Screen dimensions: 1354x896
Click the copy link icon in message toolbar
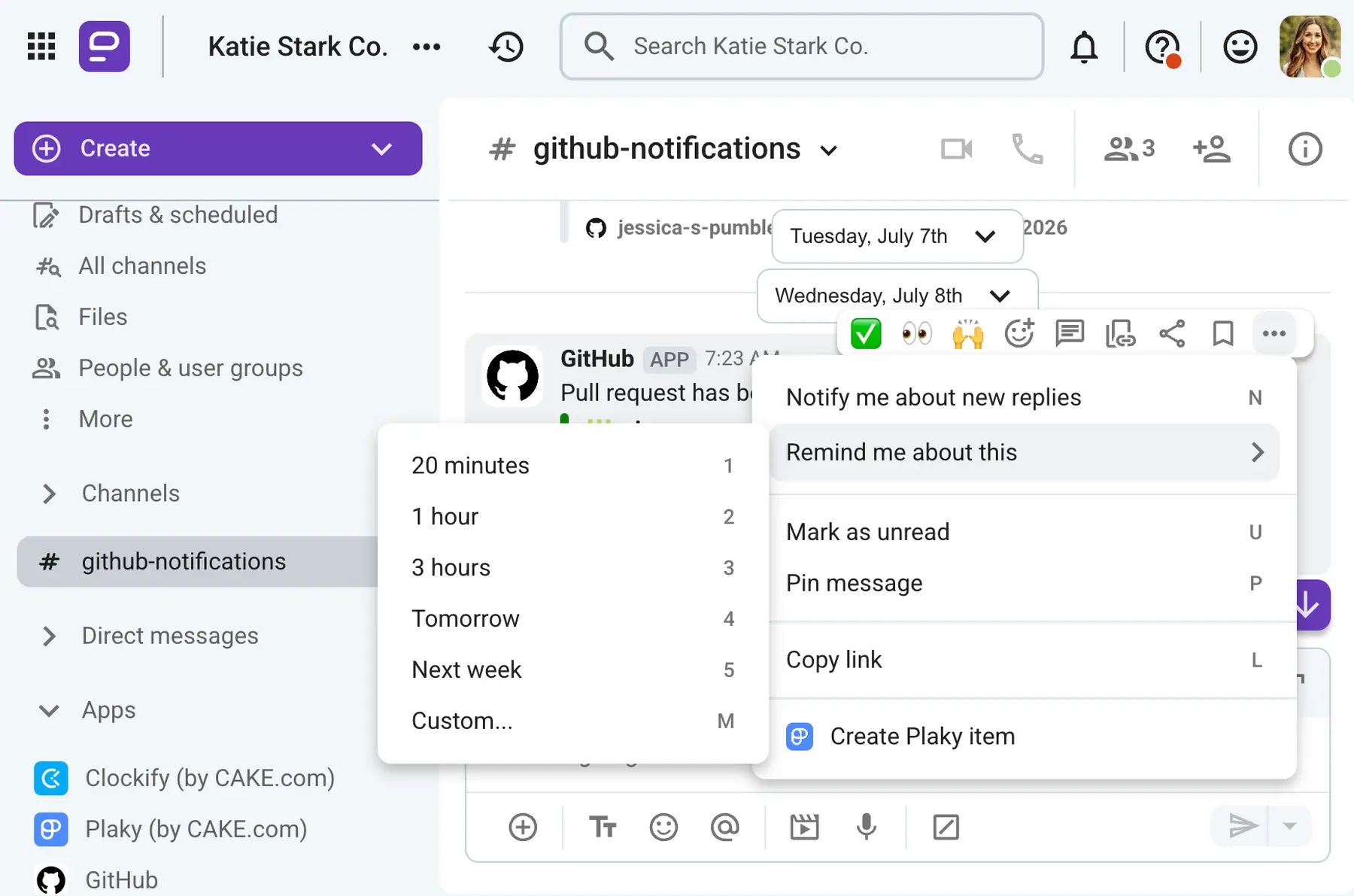pos(1120,333)
